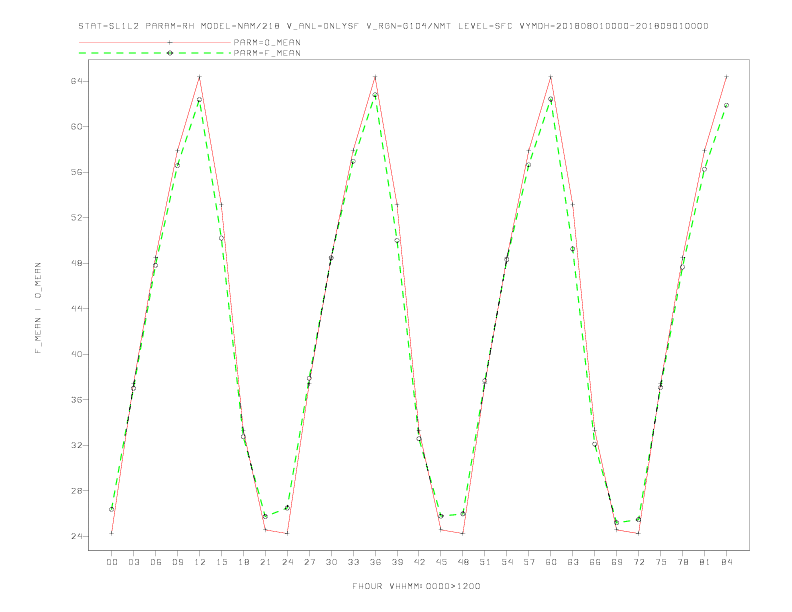Click the PARM=O_MEAN legend label
792x612 pixels.
coord(267,42)
